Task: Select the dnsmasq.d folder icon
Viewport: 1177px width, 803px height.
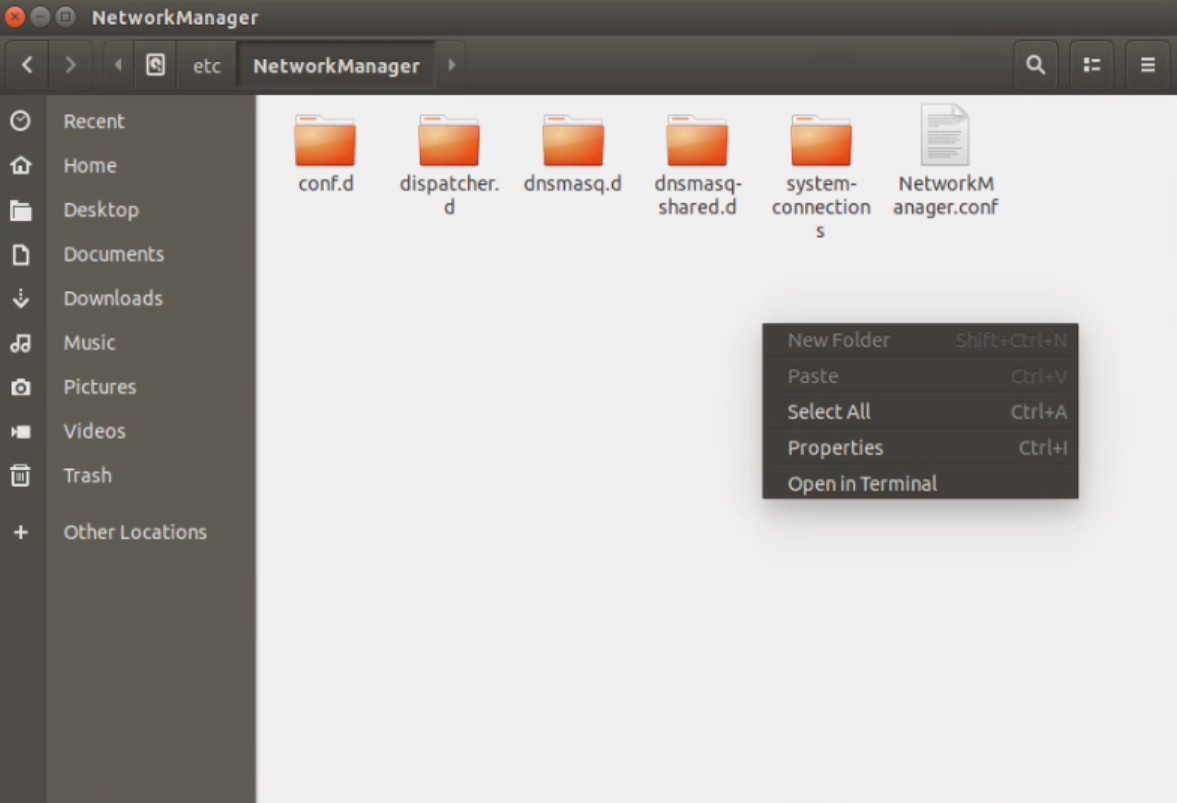Action: (x=573, y=140)
